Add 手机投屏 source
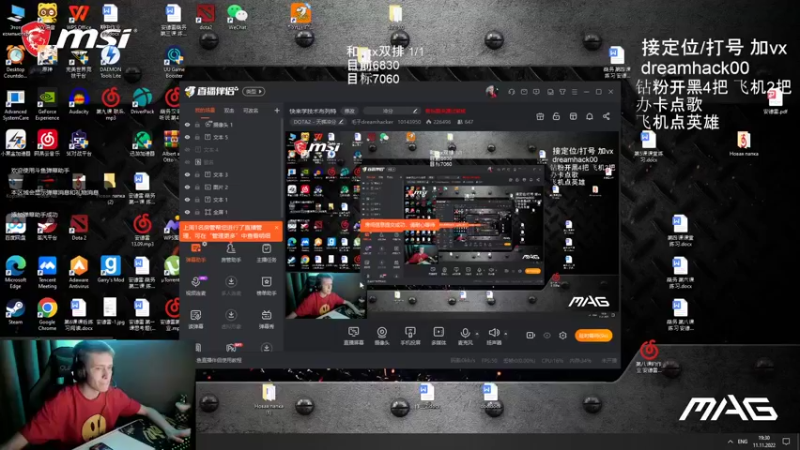The height and width of the screenshot is (450, 800). (x=410, y=336)
